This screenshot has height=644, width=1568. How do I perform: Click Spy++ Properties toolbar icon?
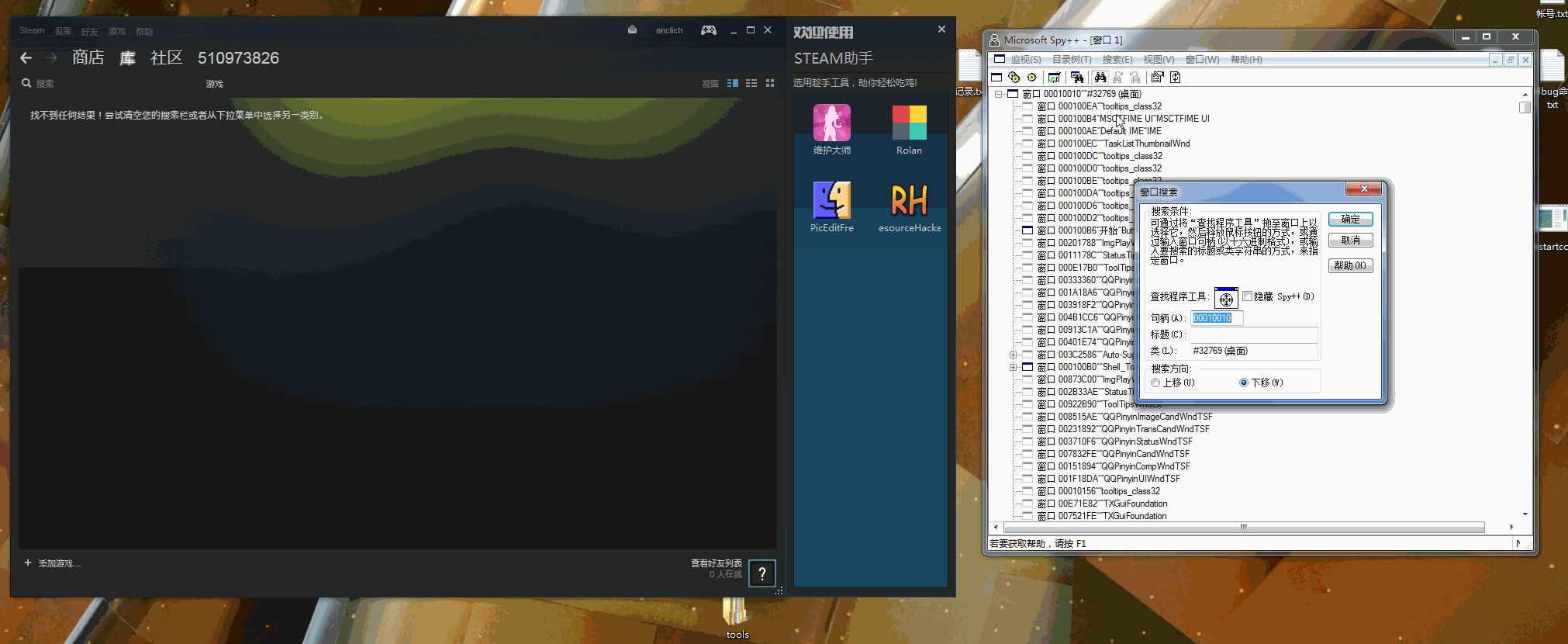[1157, 78]
